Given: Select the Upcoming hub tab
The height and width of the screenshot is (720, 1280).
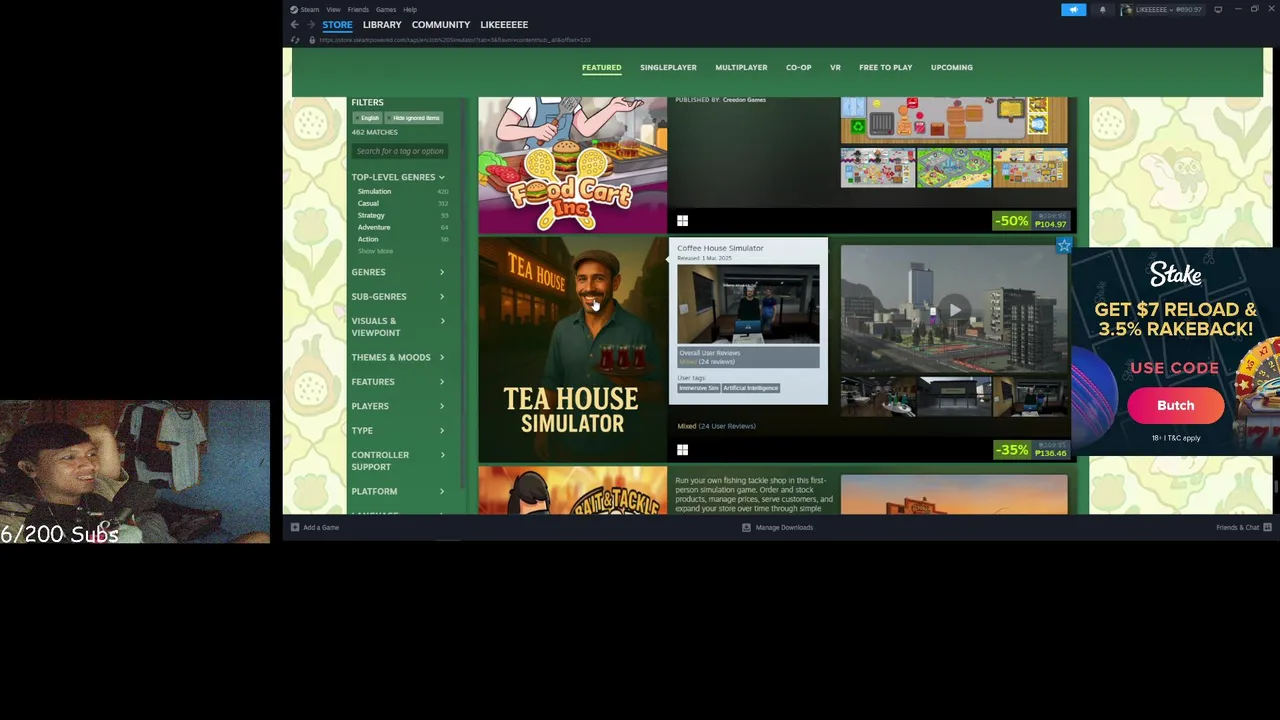Looking at the screenshot, I should pos(952,67).
